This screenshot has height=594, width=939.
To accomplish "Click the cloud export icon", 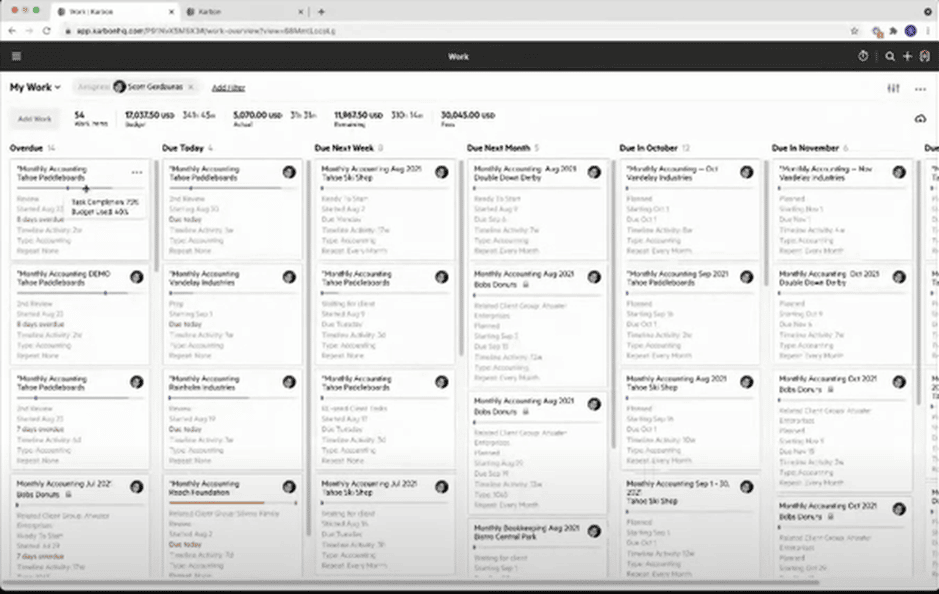I will click(920, 119).
